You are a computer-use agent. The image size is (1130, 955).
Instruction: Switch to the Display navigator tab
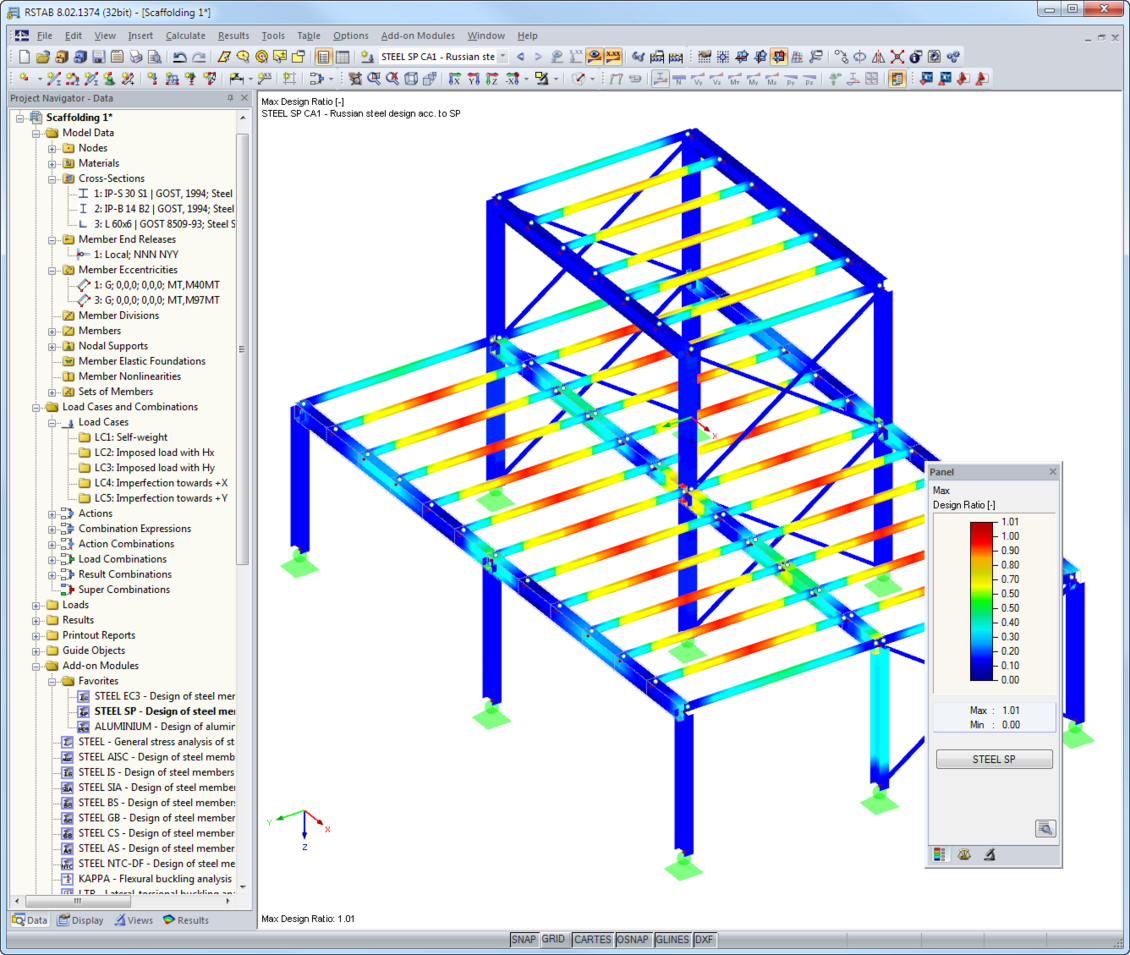[x=81, y=920]
